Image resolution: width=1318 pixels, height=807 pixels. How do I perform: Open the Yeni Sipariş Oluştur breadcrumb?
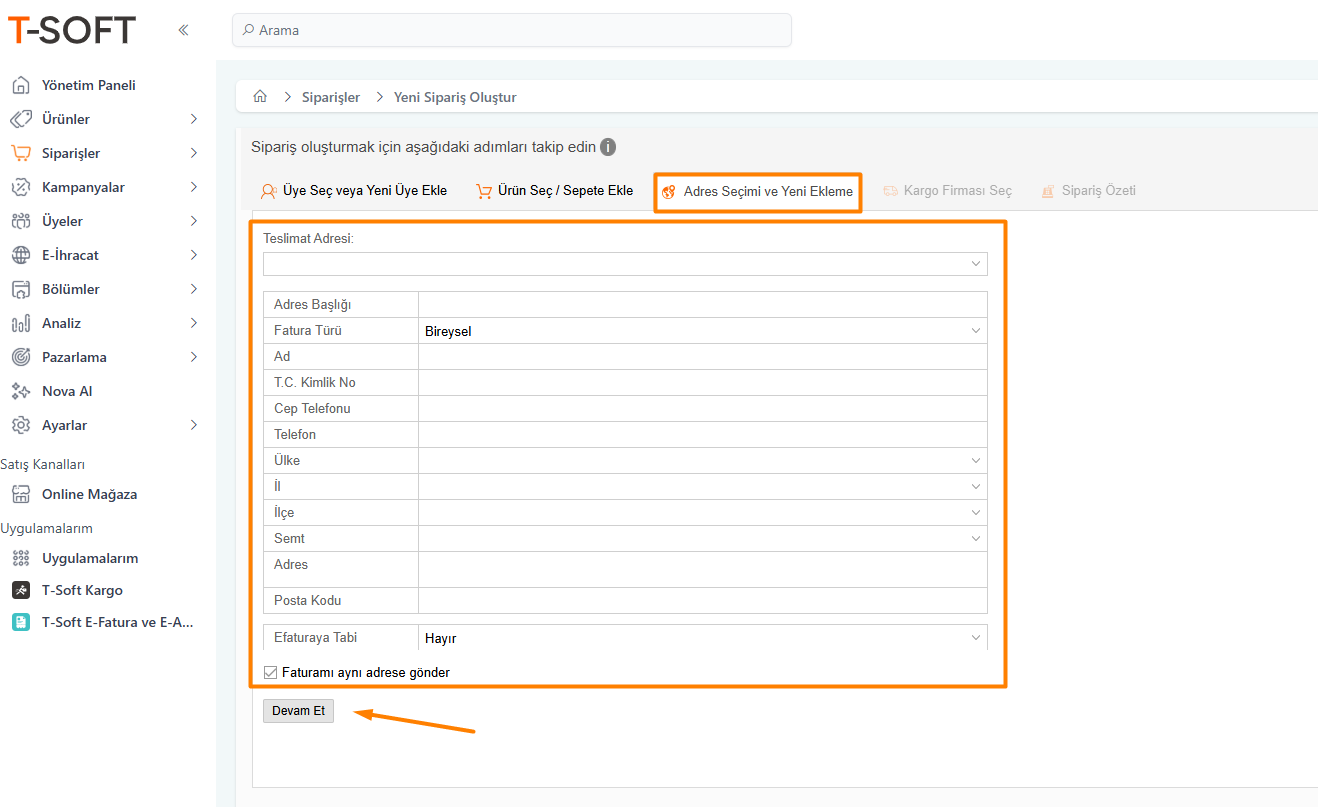point(455,97)
